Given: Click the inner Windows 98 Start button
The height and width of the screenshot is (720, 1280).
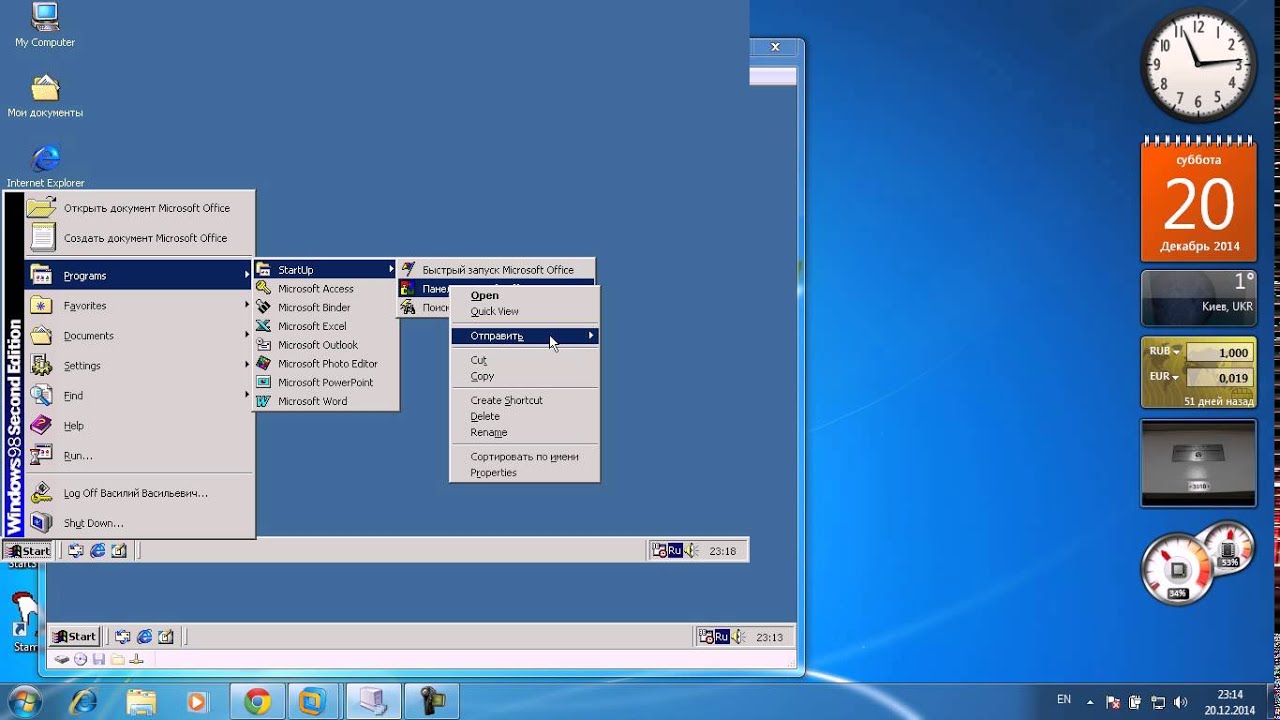Looking at the screenshot, I should click(x=28, y=550).
